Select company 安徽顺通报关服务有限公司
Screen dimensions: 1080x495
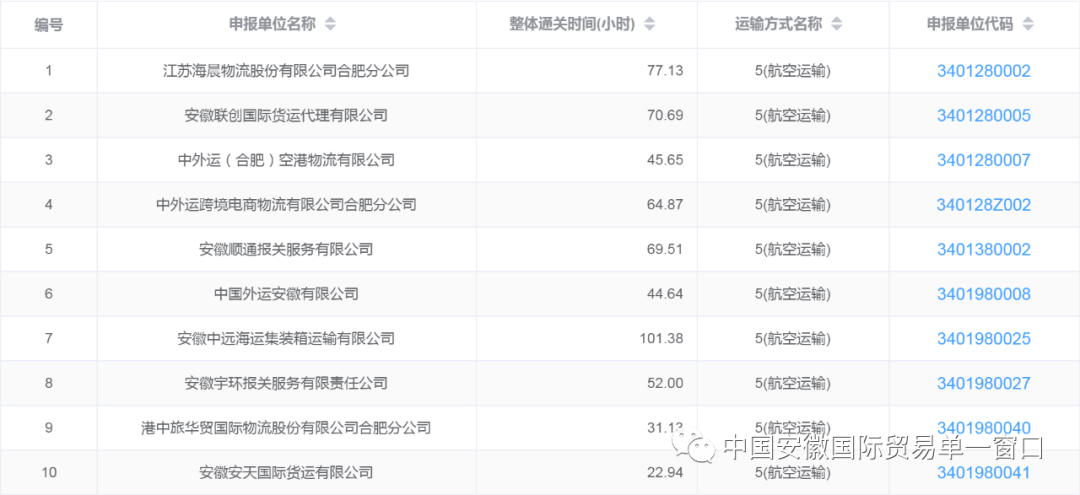point(287,249)
